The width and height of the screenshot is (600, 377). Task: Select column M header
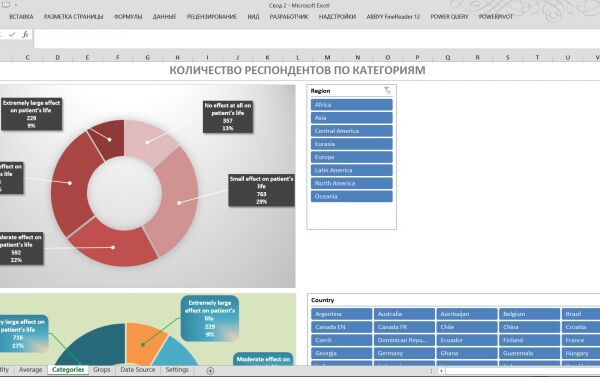pos(328,57)
